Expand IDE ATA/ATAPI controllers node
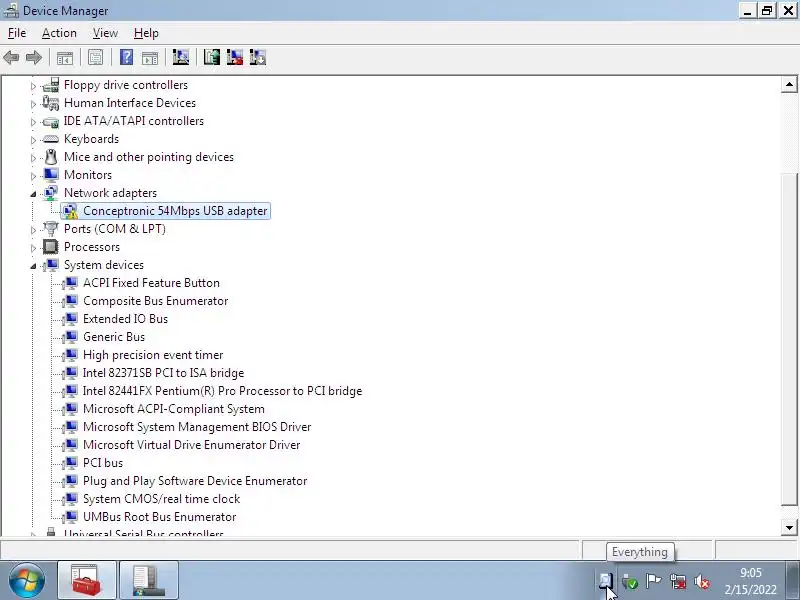The width and height of the screenshot is (800, 600). (x=33, y=122)
